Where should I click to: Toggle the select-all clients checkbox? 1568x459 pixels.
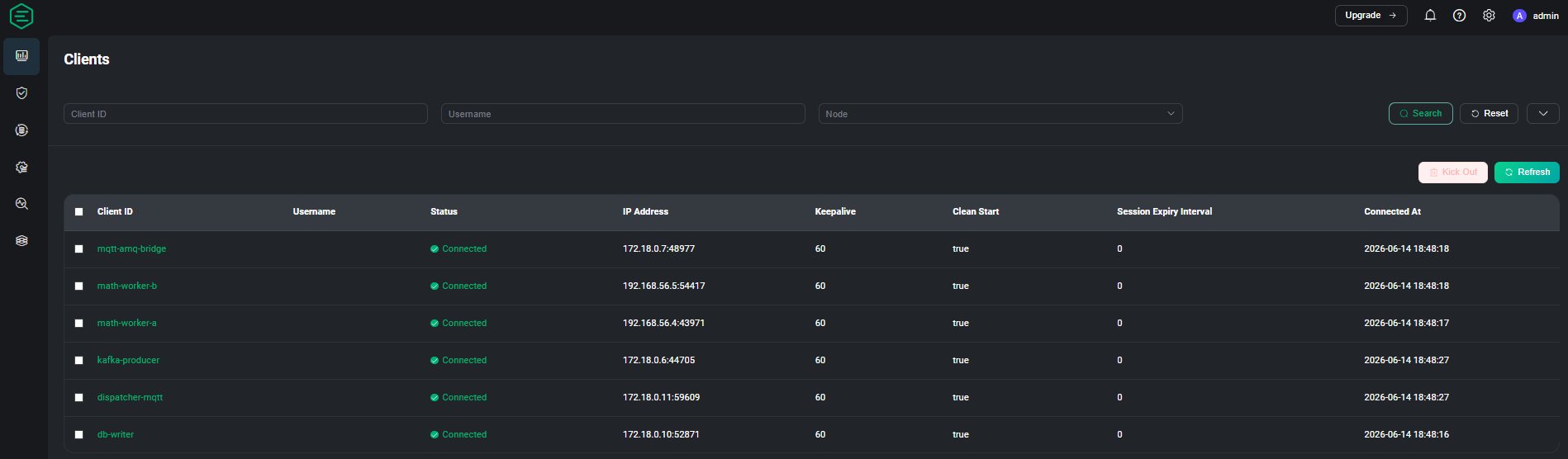point(79,212)
